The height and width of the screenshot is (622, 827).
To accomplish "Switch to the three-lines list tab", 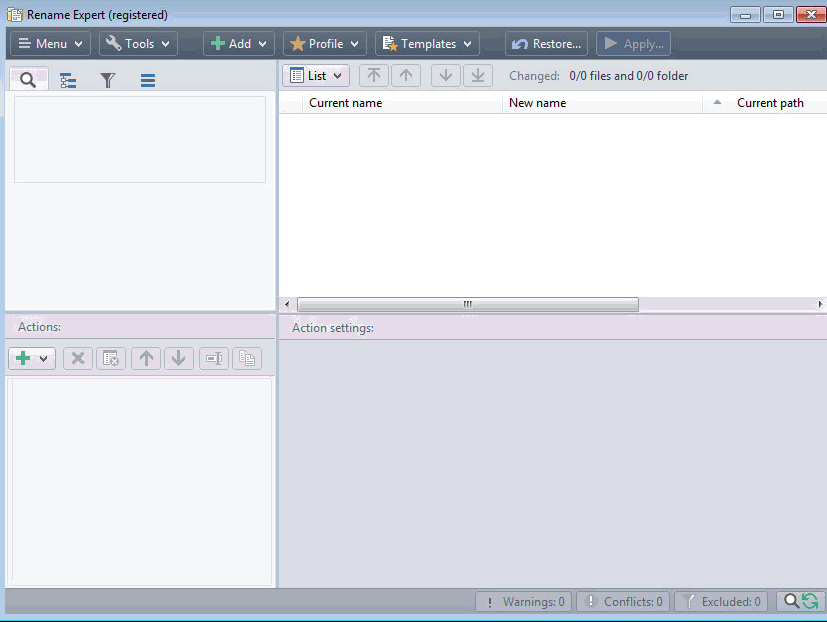I will coord(148,80).
